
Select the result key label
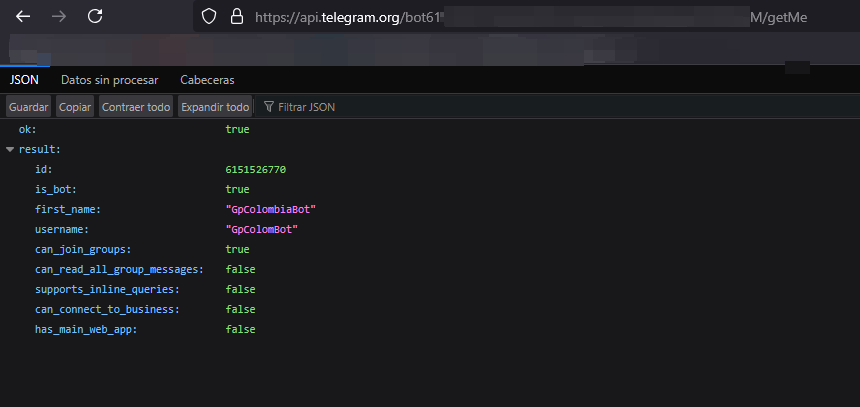[39, 149]
